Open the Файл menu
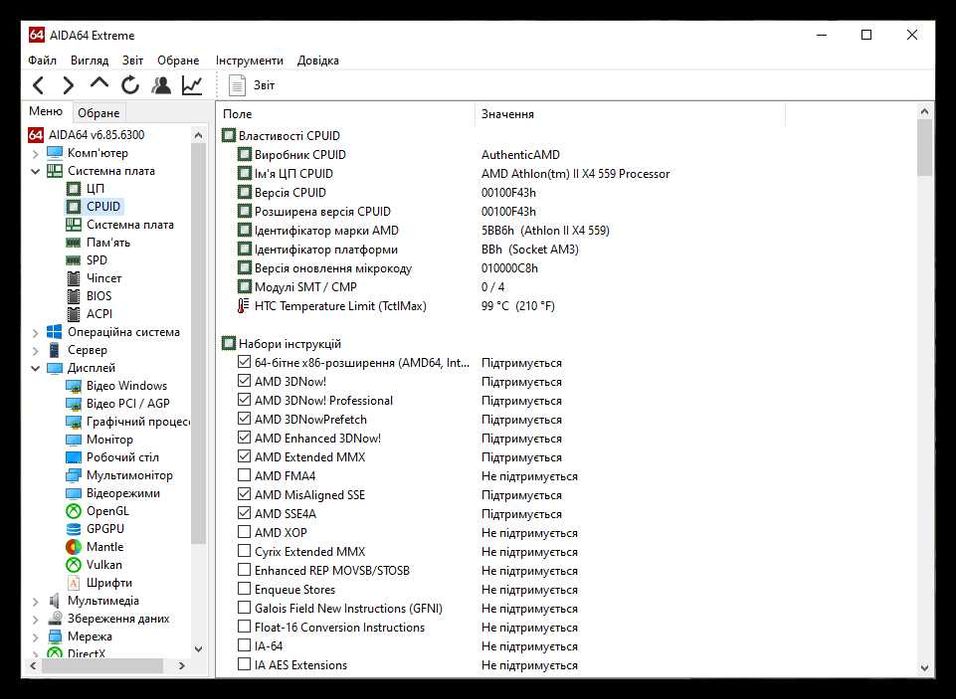Screen dimensions: 956x699 coord(42,60)
